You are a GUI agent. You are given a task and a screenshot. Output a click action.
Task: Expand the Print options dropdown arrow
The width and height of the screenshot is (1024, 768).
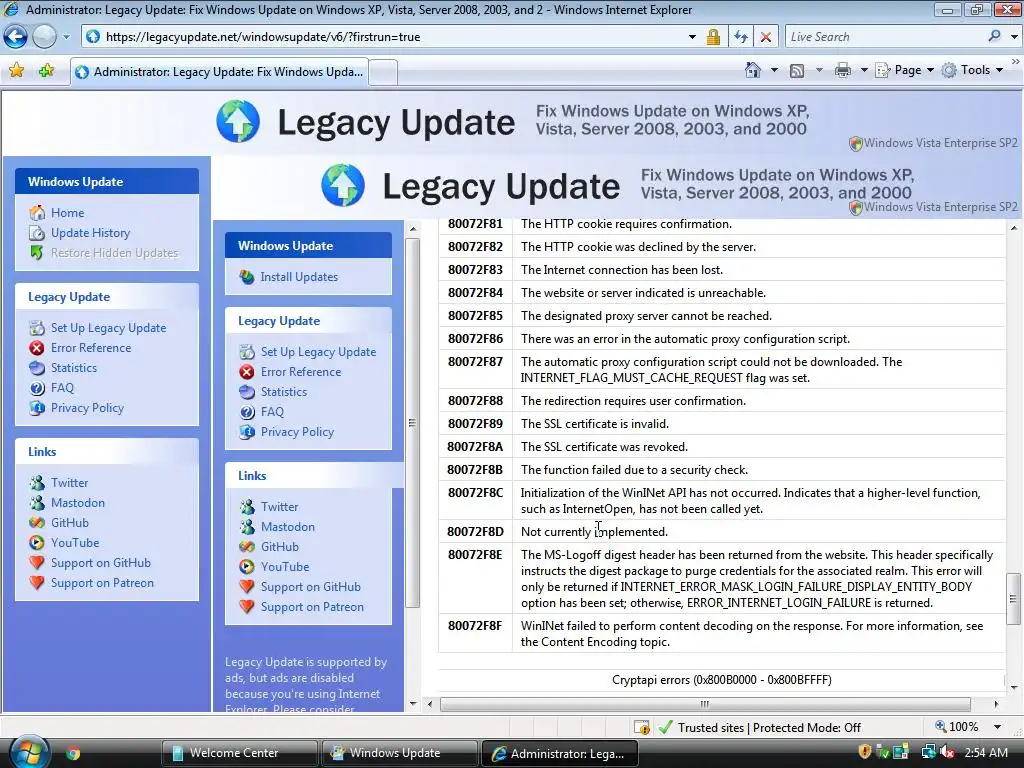click(x=863, y=70)
